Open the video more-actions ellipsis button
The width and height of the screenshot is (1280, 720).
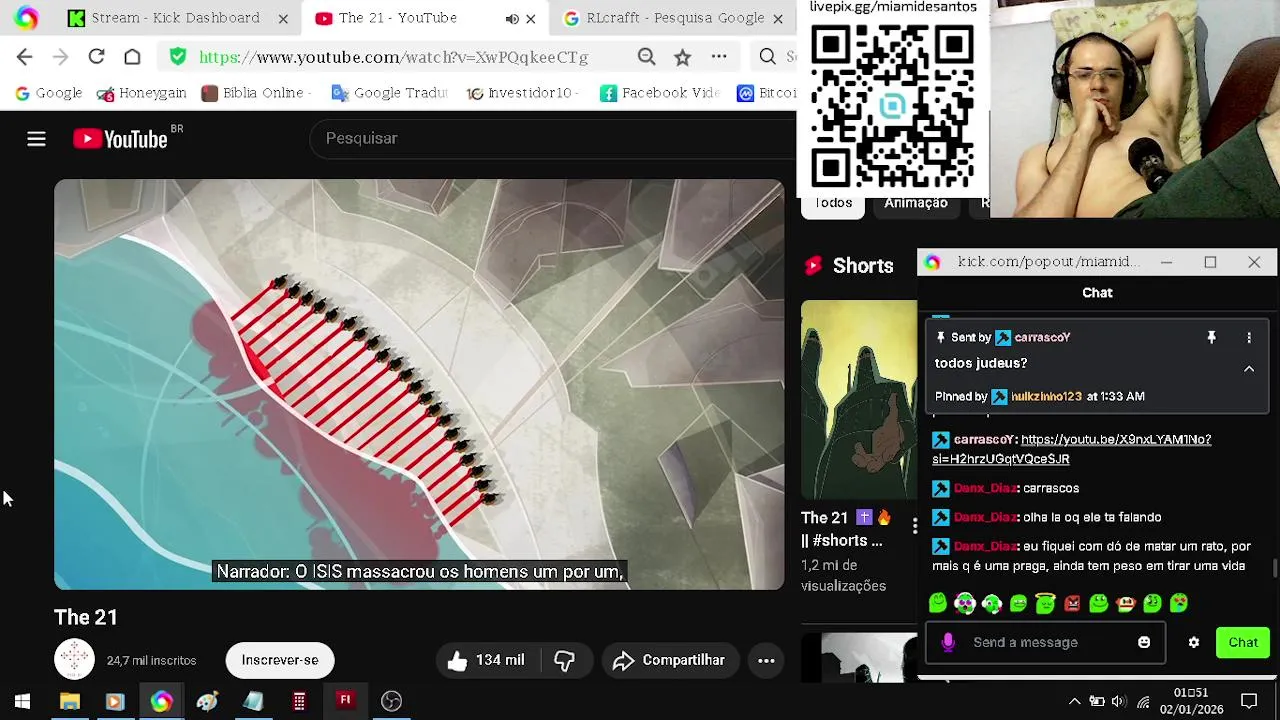click(766, 660)
